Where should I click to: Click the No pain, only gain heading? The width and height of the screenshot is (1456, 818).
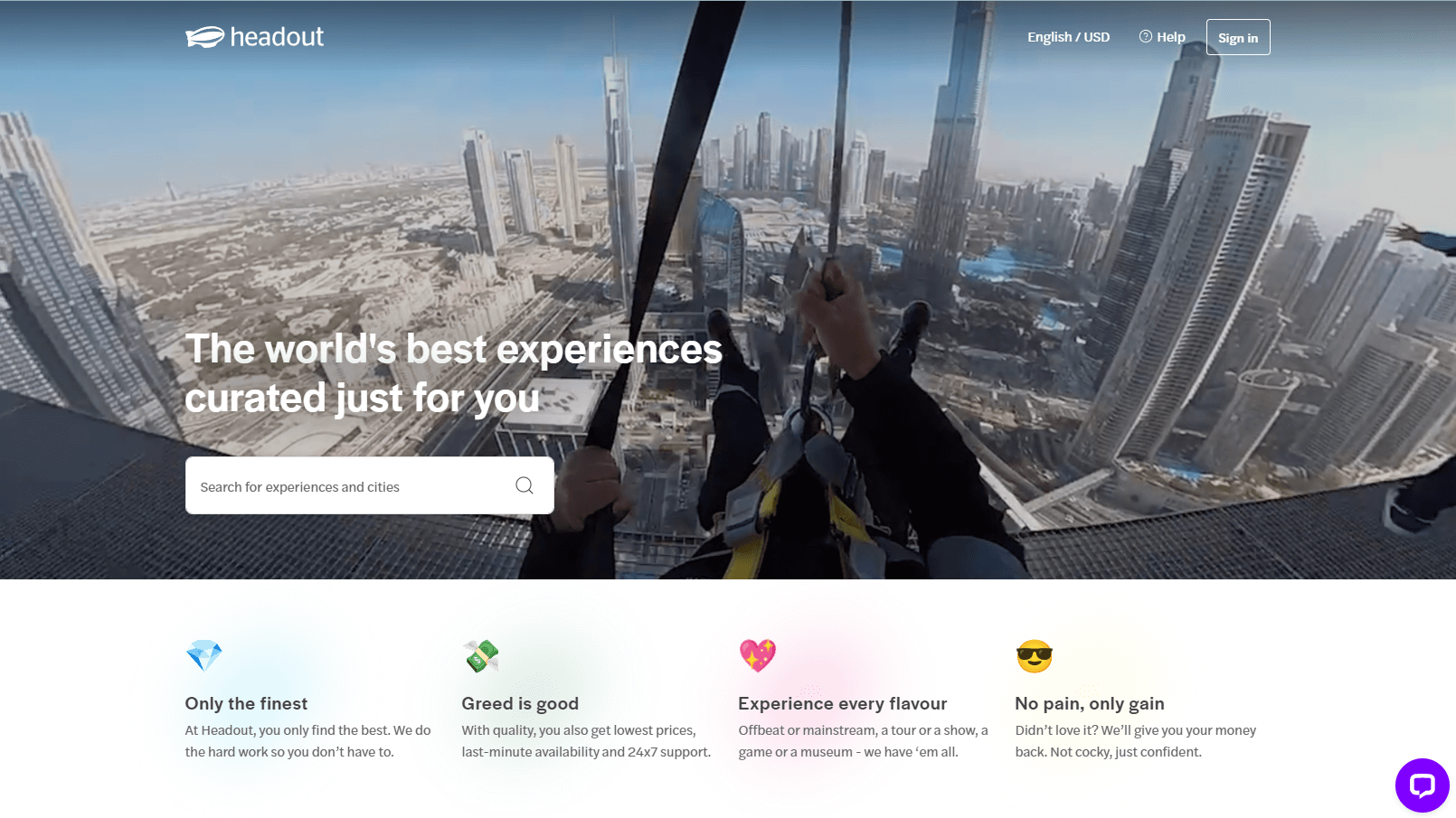1090,703
